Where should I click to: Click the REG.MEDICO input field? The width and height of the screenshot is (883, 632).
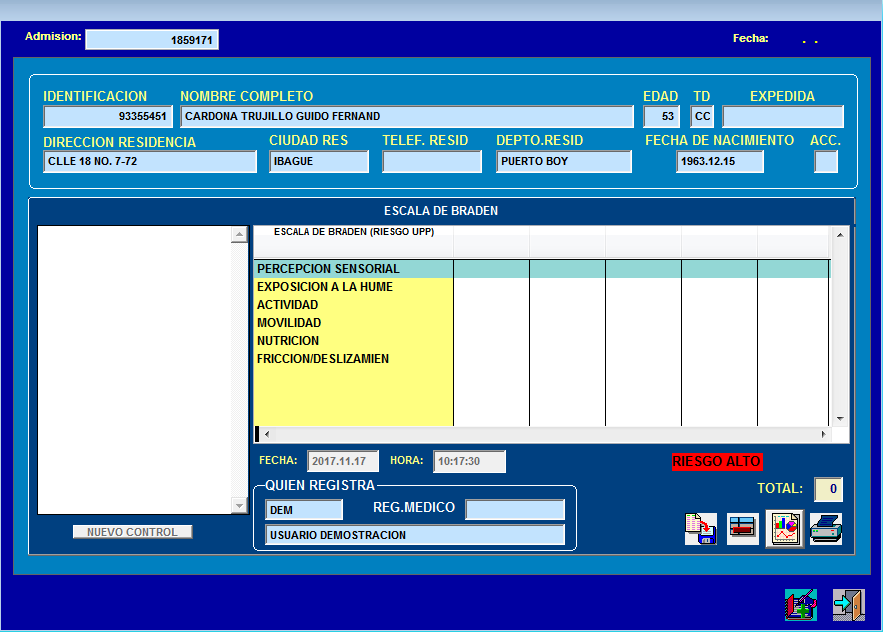point(515,509)
